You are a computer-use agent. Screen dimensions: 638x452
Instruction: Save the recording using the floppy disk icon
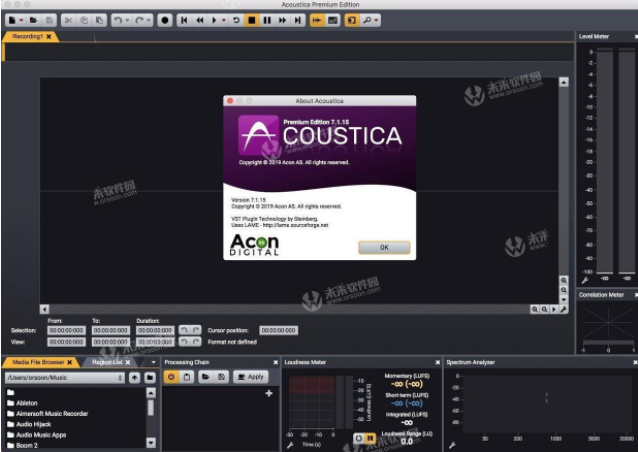[49, 20]
